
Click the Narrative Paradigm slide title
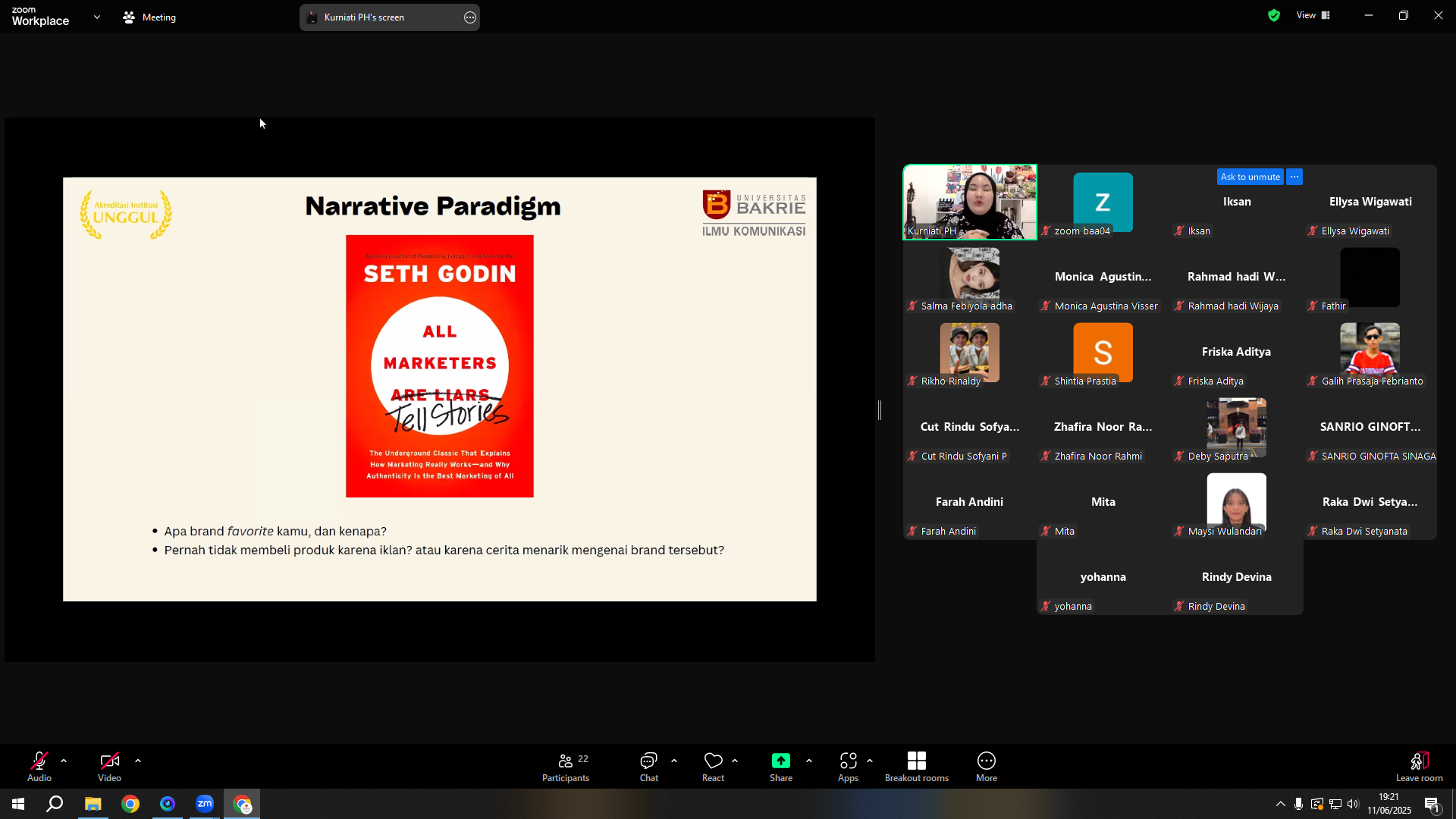433,206
